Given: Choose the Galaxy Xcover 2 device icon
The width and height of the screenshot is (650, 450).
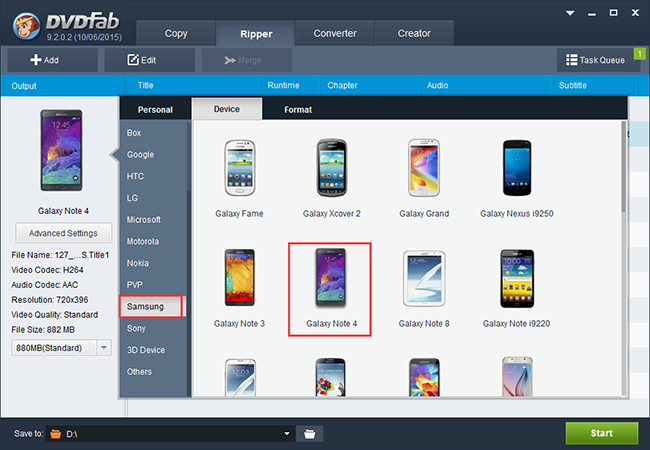Looking at the screenshot, I should tap(332, 168).
